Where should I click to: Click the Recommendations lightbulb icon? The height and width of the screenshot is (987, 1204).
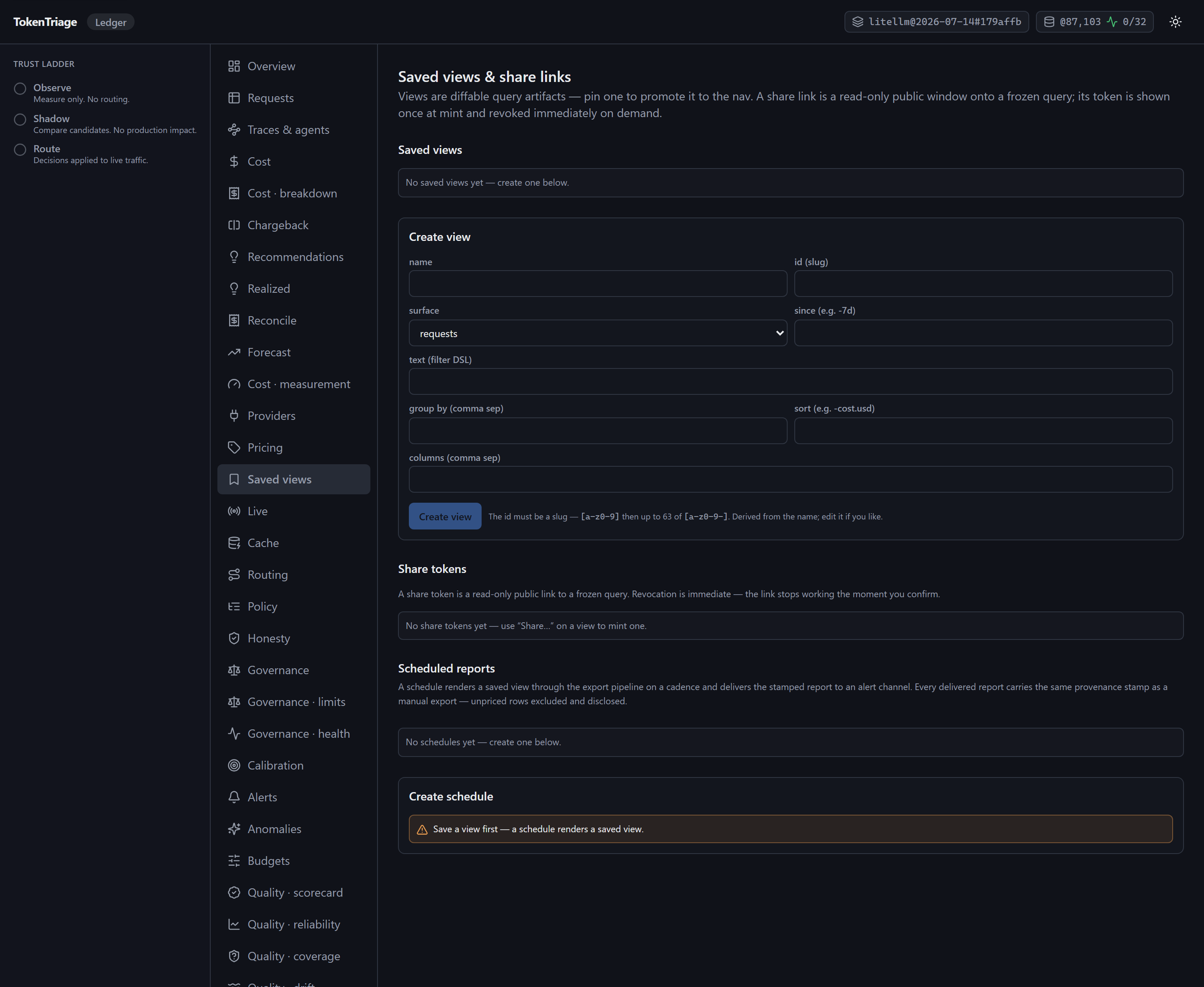[234, 257]
